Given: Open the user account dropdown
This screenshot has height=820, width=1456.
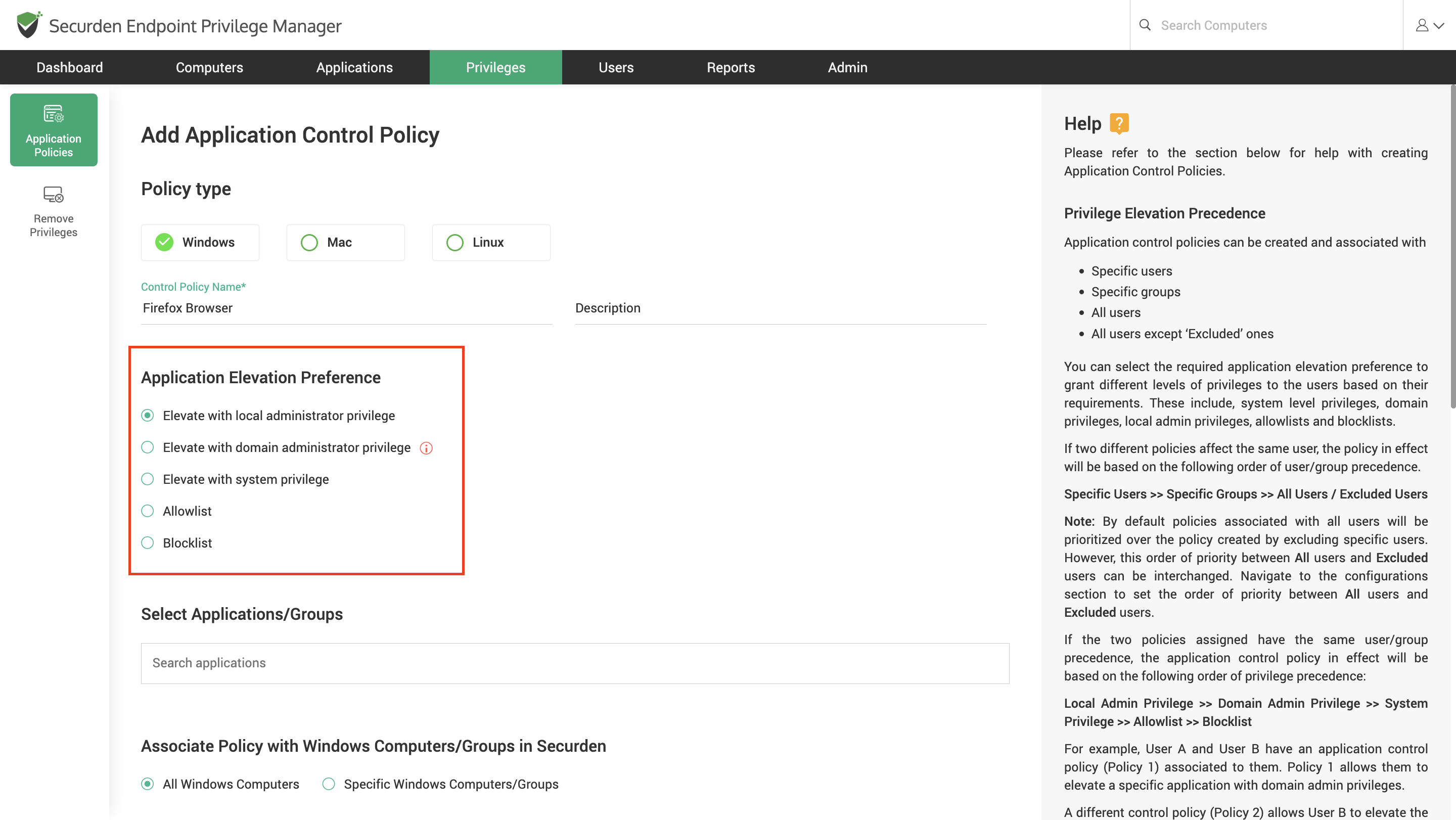Looking at the screenshot, I should point(1429,25).
